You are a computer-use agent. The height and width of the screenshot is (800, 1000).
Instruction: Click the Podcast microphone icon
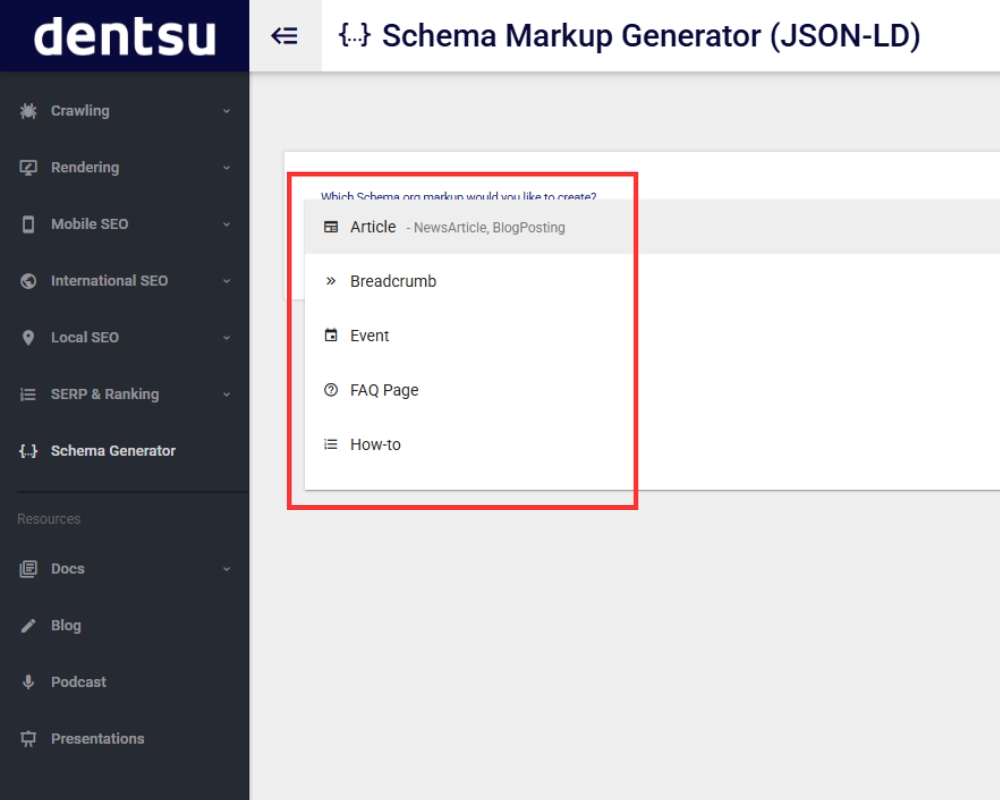[28, 682]
